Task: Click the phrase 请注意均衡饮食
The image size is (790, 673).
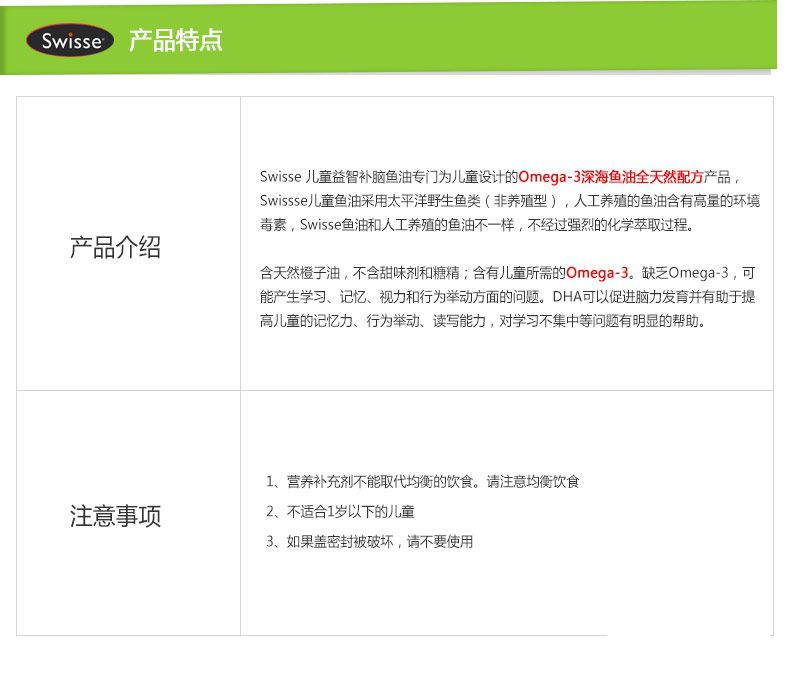Action: (x=533, y=481)
